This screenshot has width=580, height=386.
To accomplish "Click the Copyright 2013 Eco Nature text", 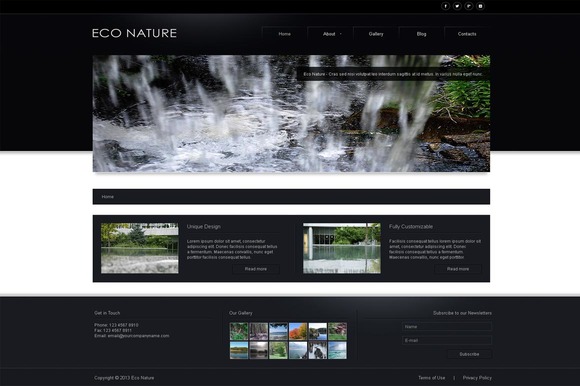I will coord(124,378).
